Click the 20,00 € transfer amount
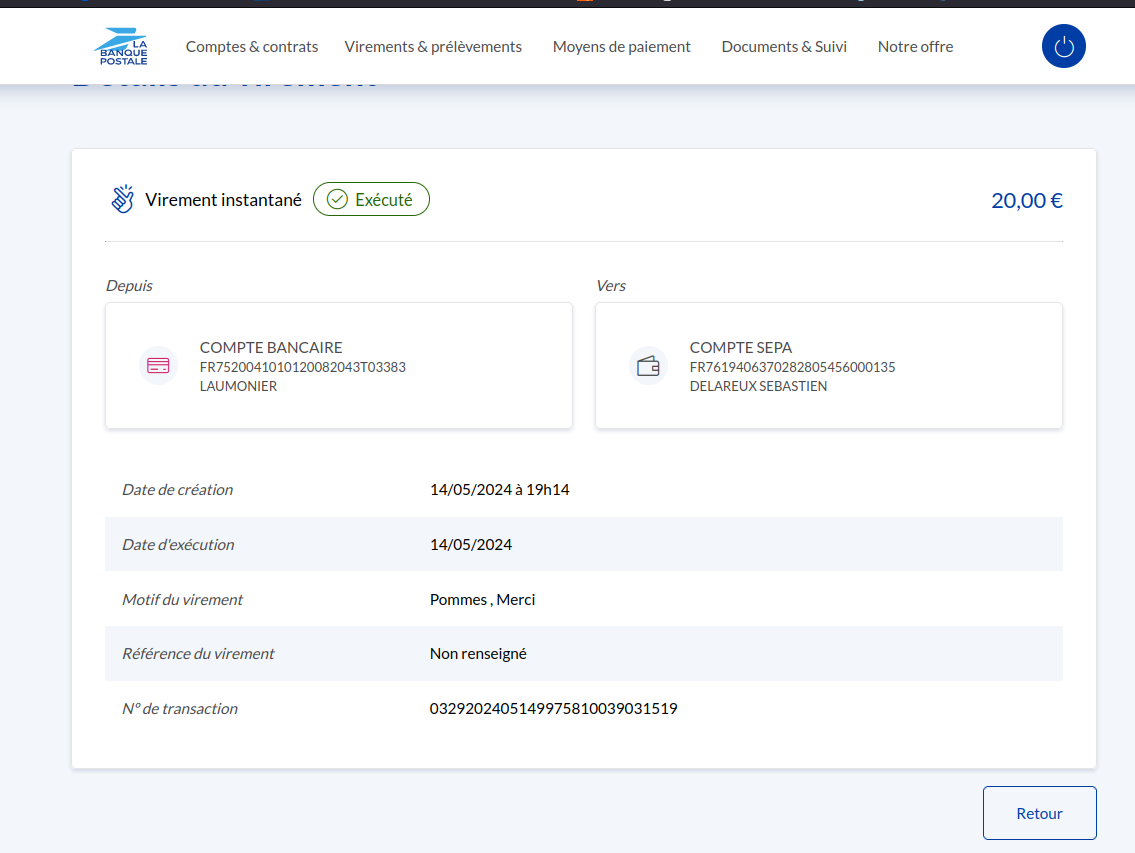 click(1026, 200)
